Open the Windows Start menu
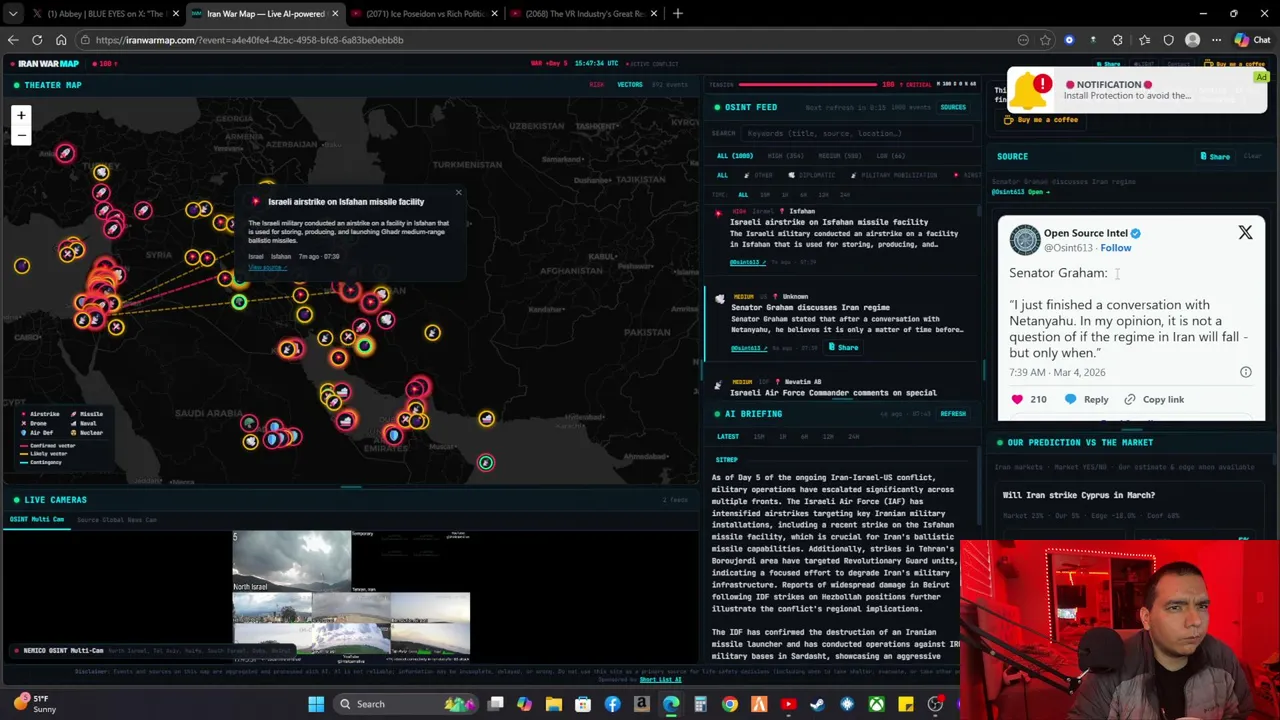This screenshot has width=1280, height=720. (316, 704)
